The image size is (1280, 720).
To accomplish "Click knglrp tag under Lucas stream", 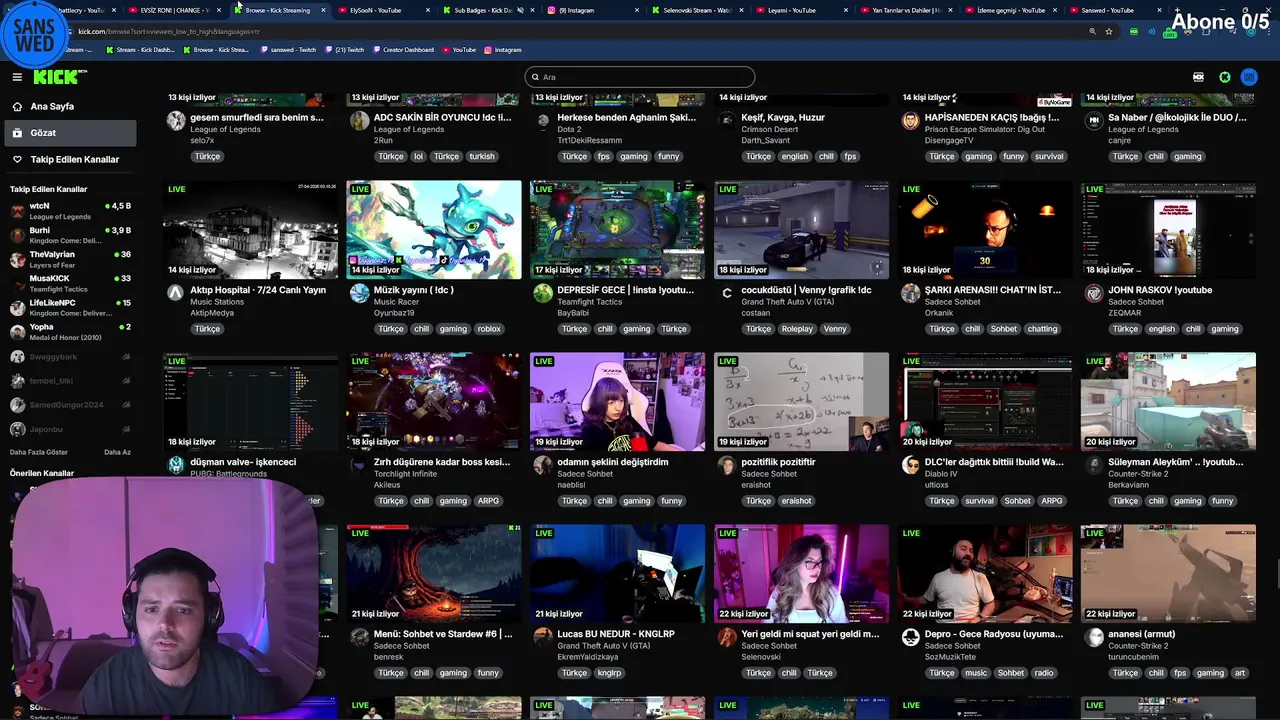I will (x=609, y=673).
